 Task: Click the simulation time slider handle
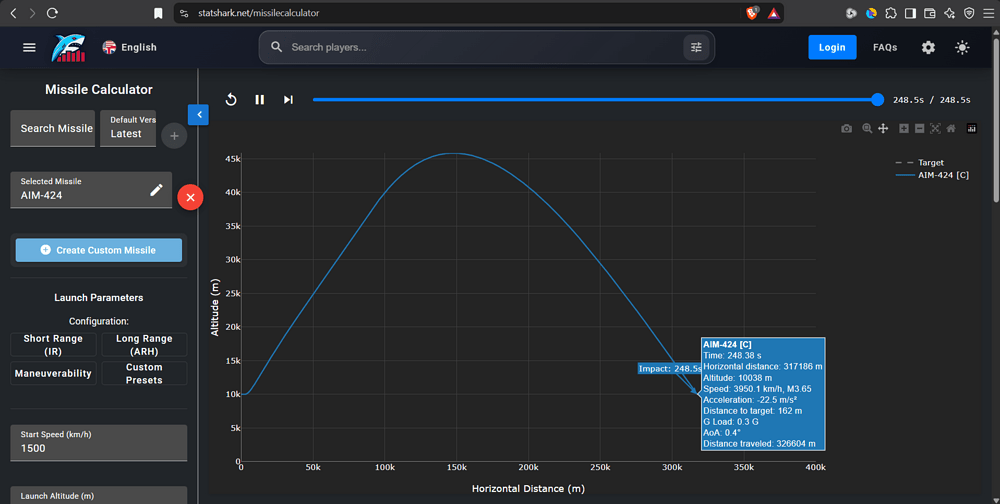click(x=878, y=100)
